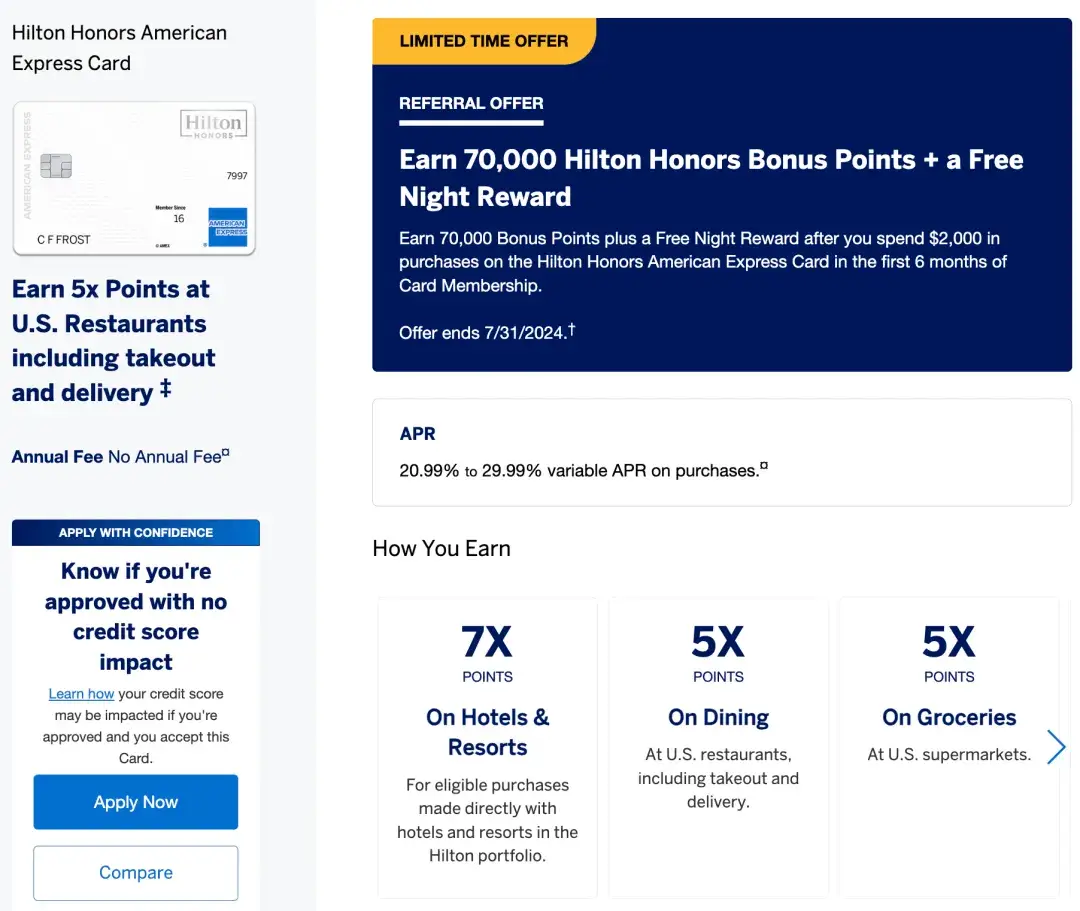Open the Learn how link

(81, 694)
